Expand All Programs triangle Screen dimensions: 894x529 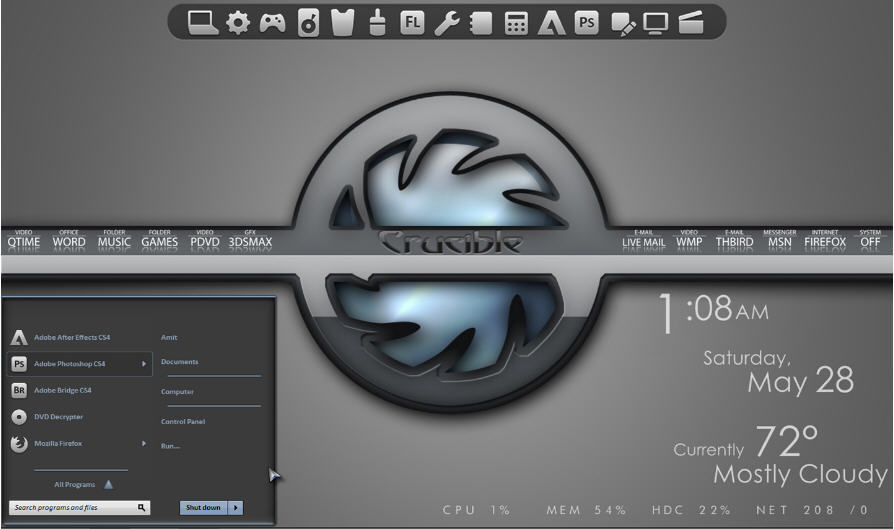click(x=108, y=485)
